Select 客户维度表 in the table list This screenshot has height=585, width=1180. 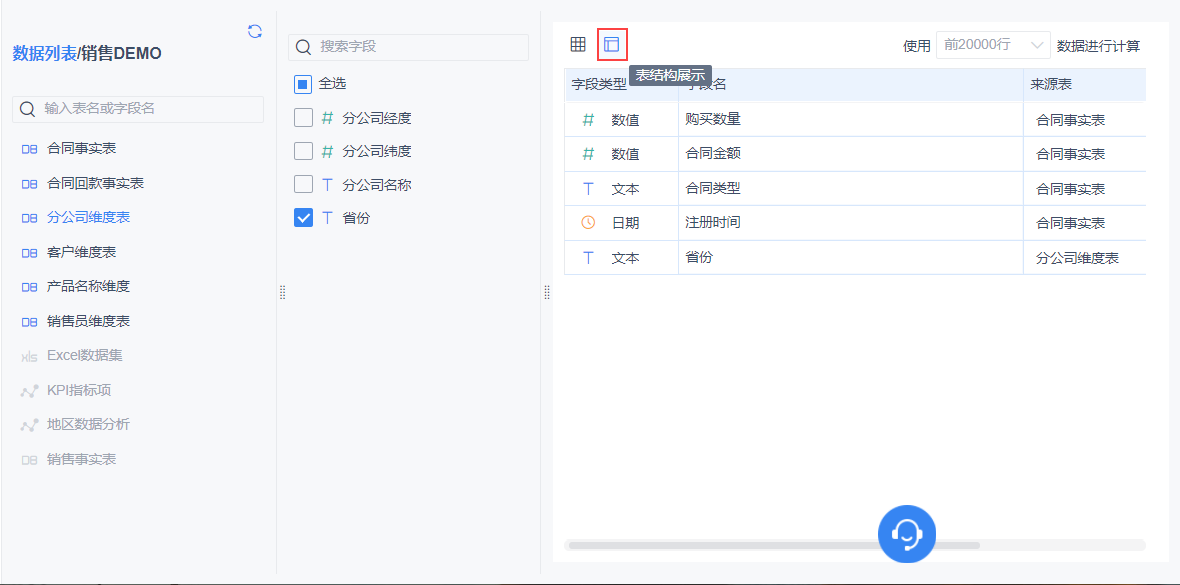coord(81,252)
